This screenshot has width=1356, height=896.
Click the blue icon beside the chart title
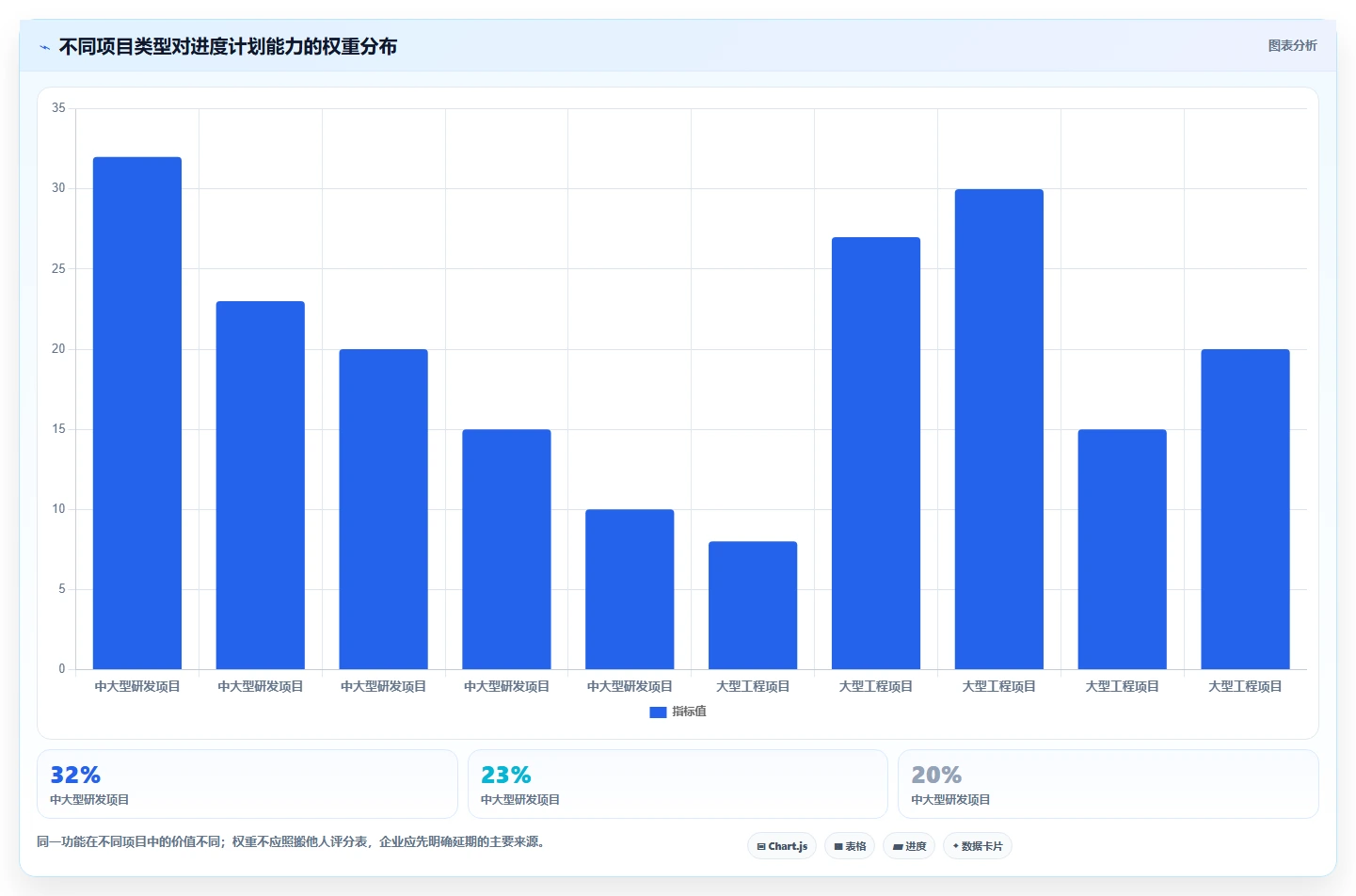coord(44,47)
